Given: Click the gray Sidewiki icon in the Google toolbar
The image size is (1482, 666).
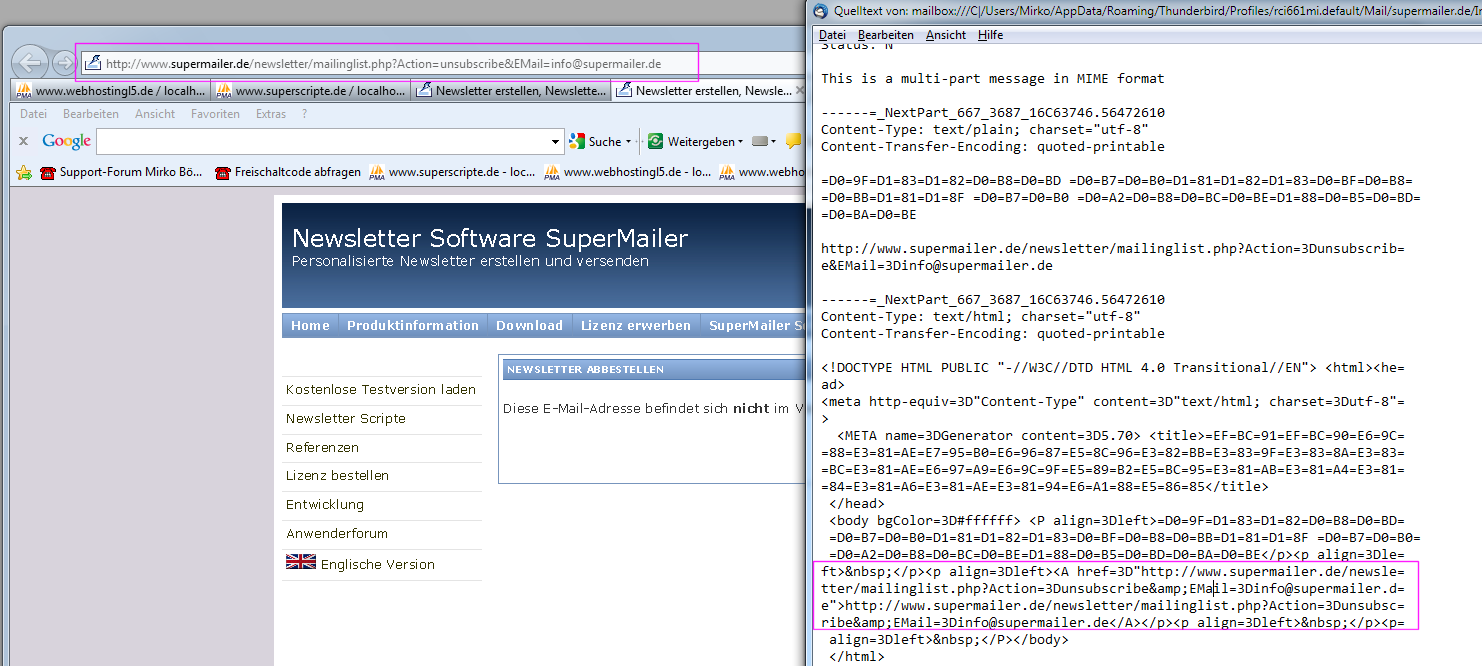Looking at the screenshot, I should (x=759, y=141).
